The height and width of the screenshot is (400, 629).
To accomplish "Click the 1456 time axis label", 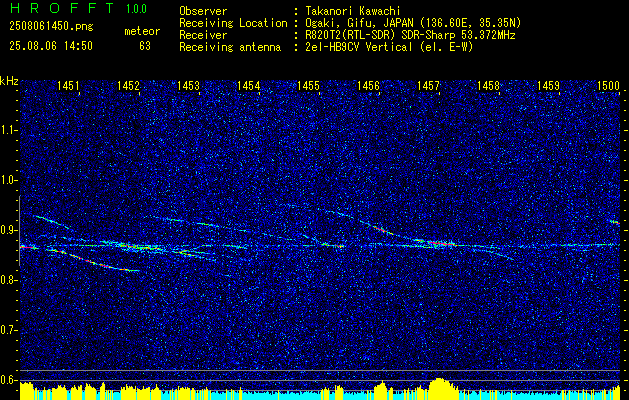I will coord(368,85).
